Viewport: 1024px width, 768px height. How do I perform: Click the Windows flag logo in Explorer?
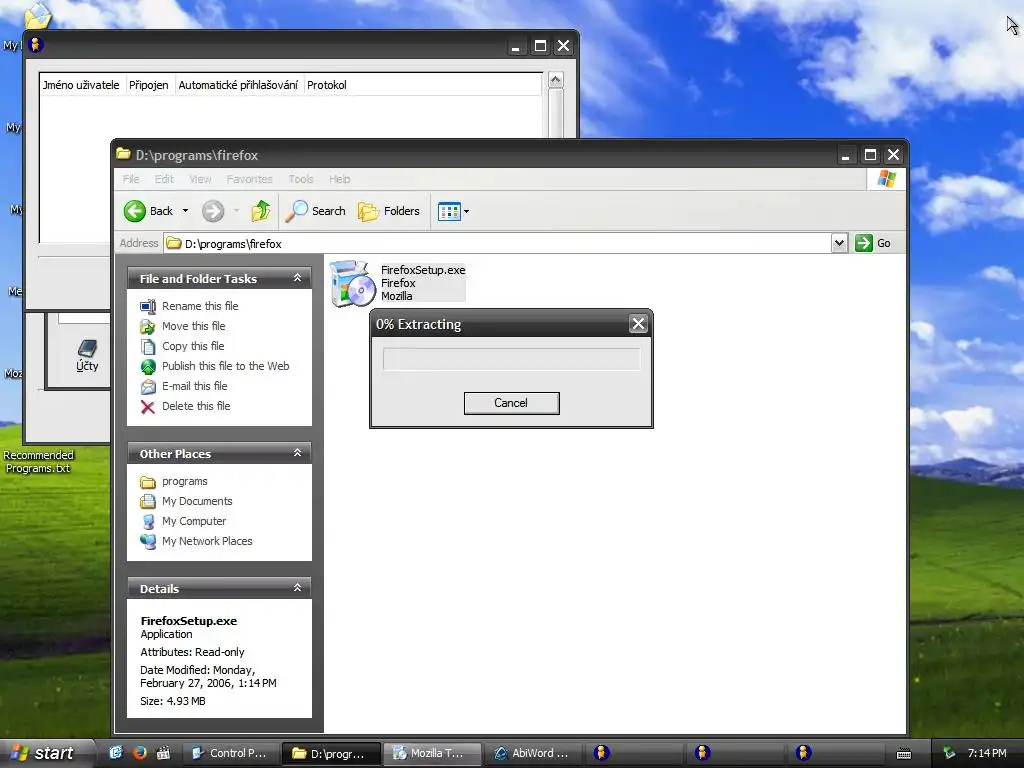887,179
